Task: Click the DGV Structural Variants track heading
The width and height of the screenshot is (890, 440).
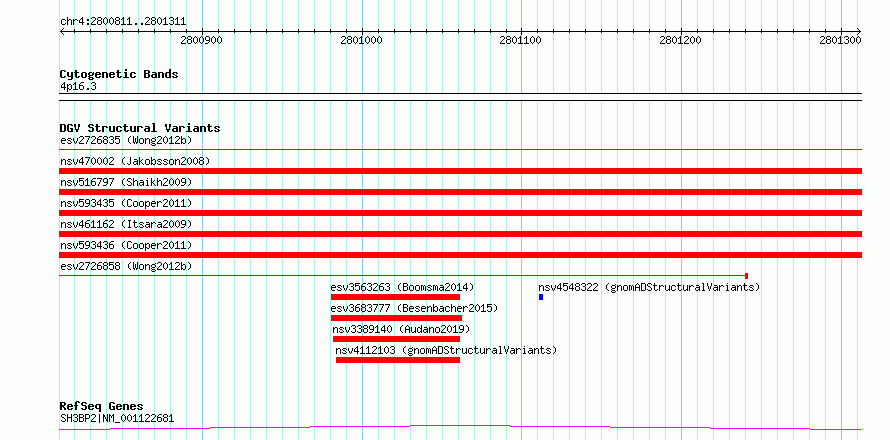Action: tap(140, 128)
